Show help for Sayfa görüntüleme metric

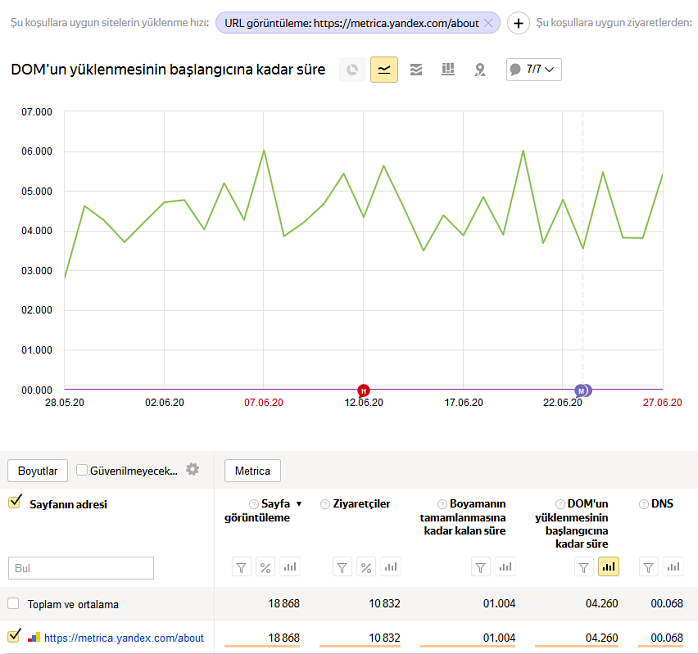click(254, 504)
